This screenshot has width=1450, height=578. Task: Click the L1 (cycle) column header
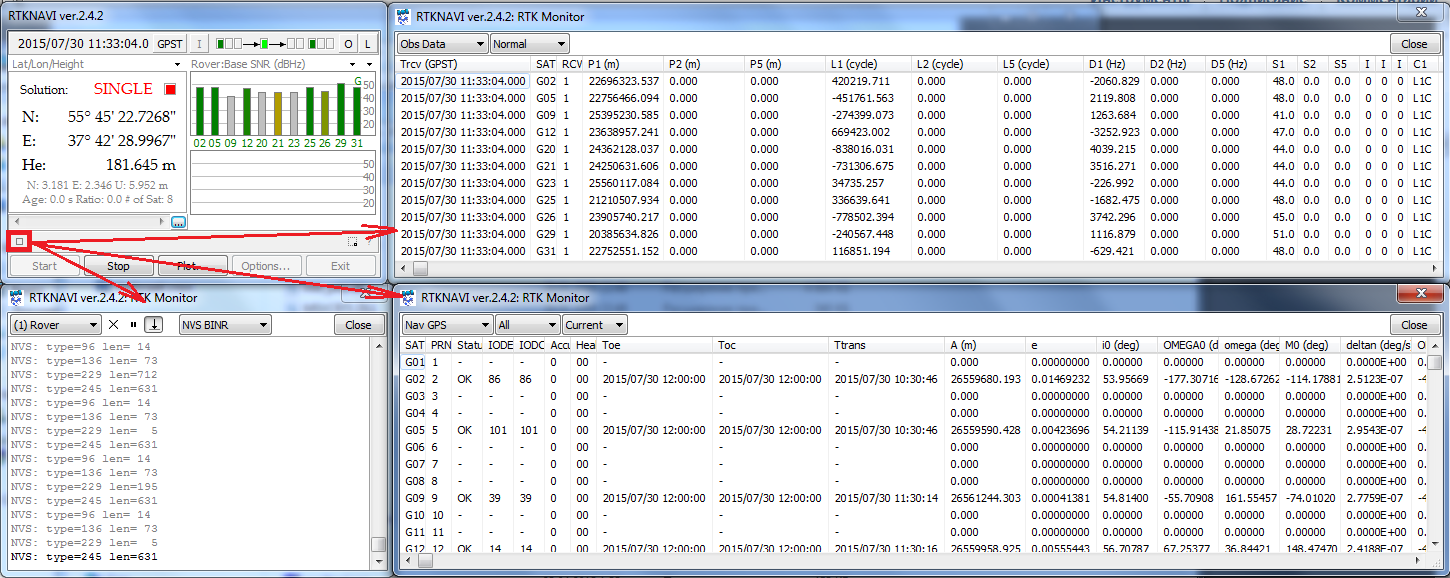868,64
